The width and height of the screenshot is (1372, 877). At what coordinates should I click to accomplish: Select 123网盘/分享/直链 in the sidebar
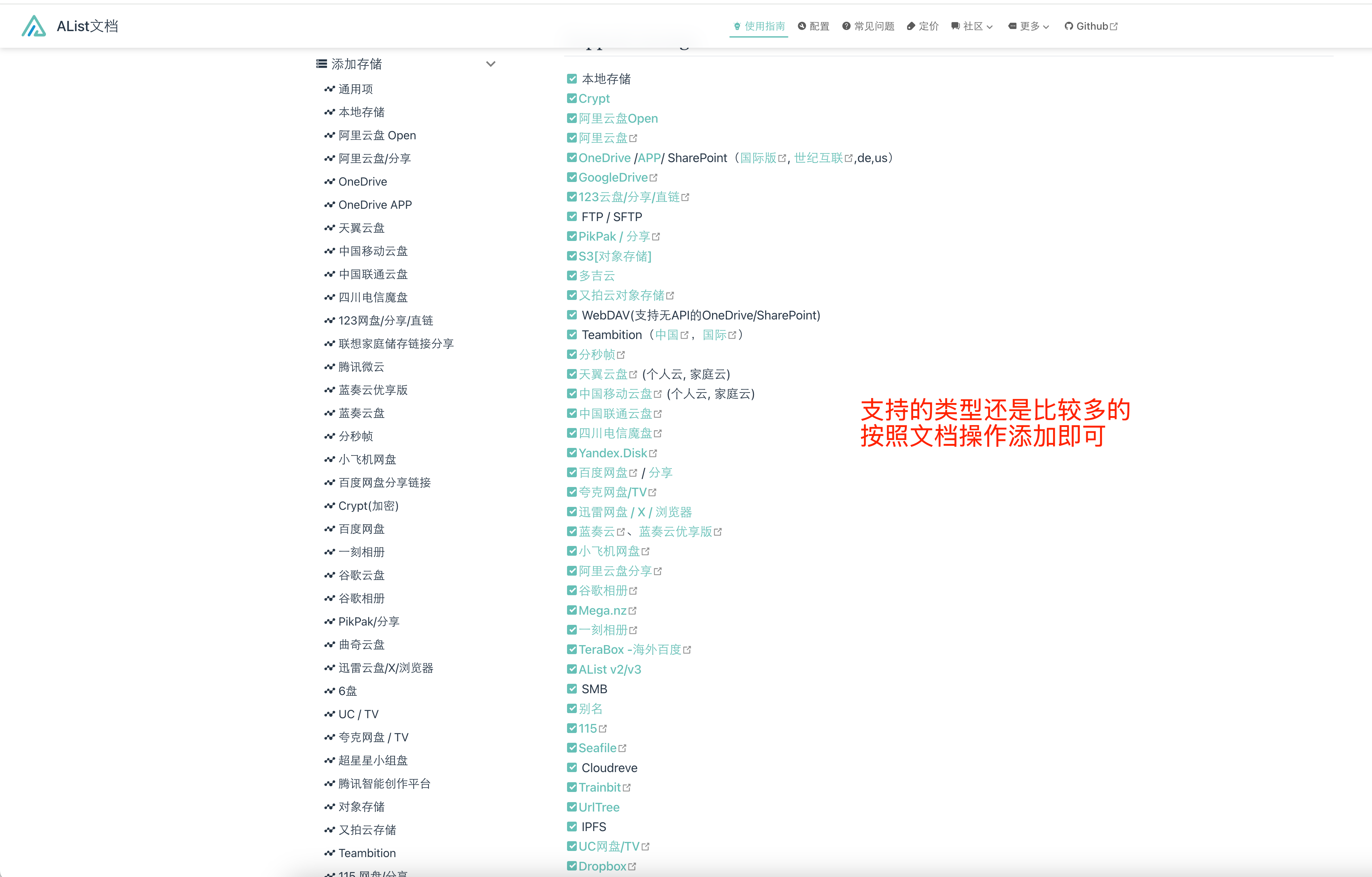[x=386, y=321]
